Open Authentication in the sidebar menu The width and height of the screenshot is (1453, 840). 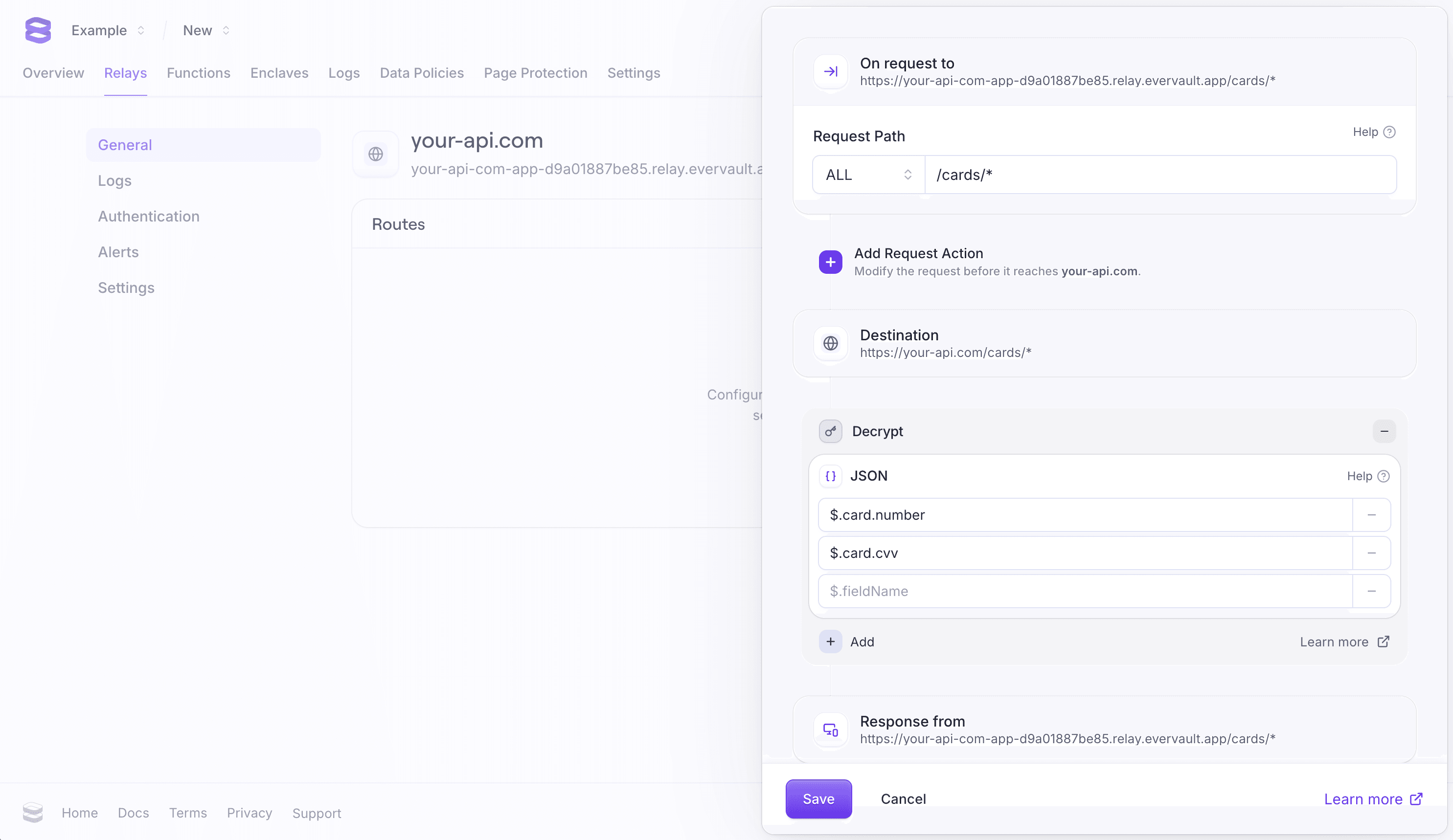[x=149, y=216]
